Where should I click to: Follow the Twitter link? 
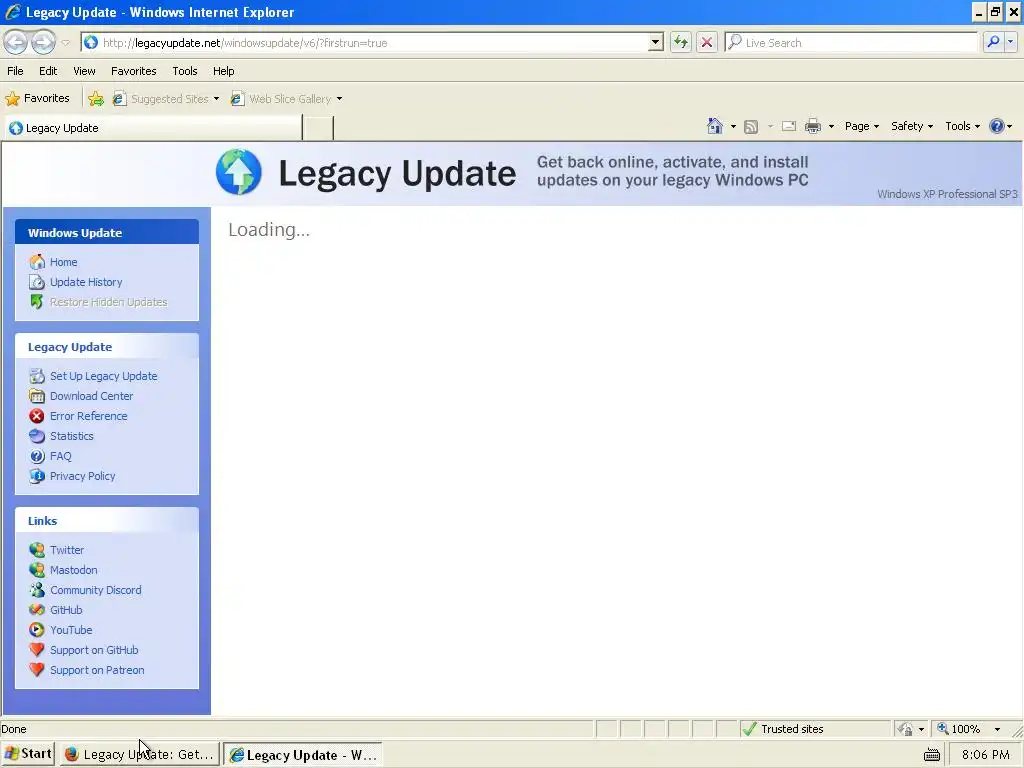pos(67,550)
